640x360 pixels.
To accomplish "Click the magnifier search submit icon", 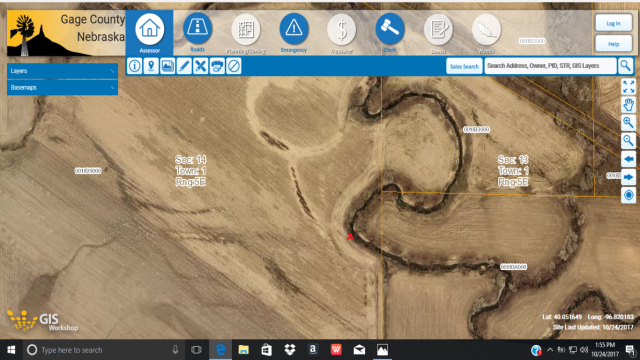I will [x=625, y=66].
